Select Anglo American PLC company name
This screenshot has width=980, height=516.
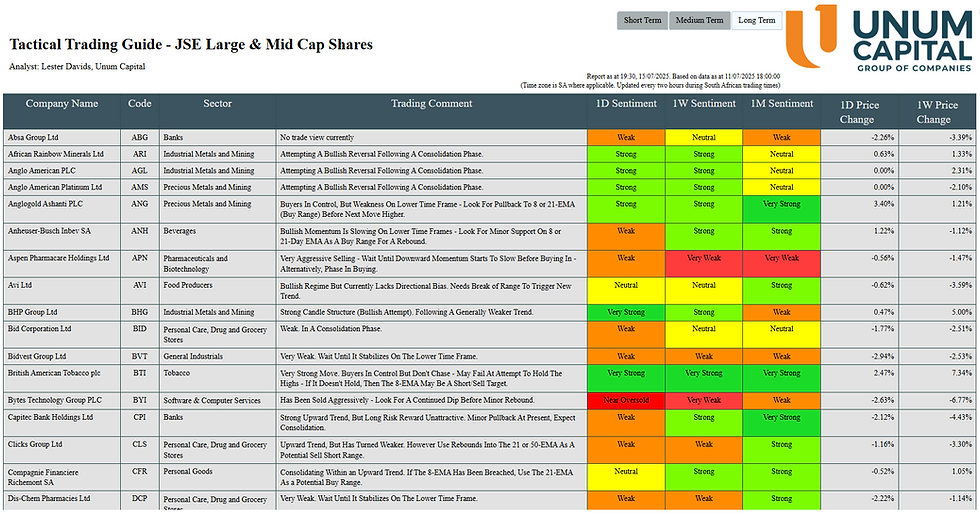click(41, 171)
